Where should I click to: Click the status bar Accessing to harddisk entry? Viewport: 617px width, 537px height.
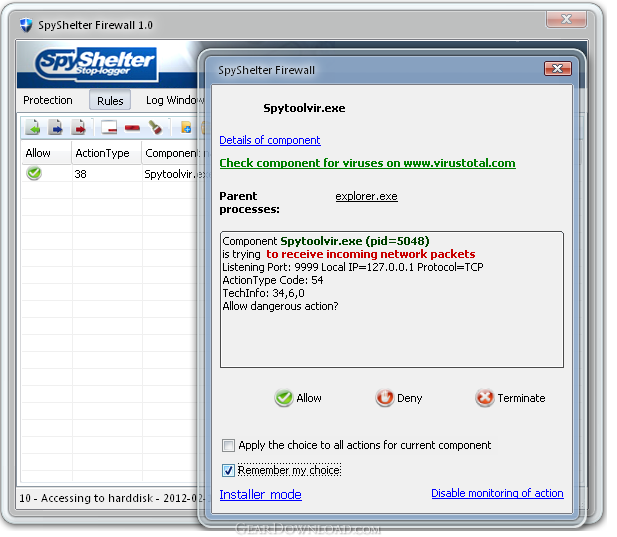coord(111,498)
